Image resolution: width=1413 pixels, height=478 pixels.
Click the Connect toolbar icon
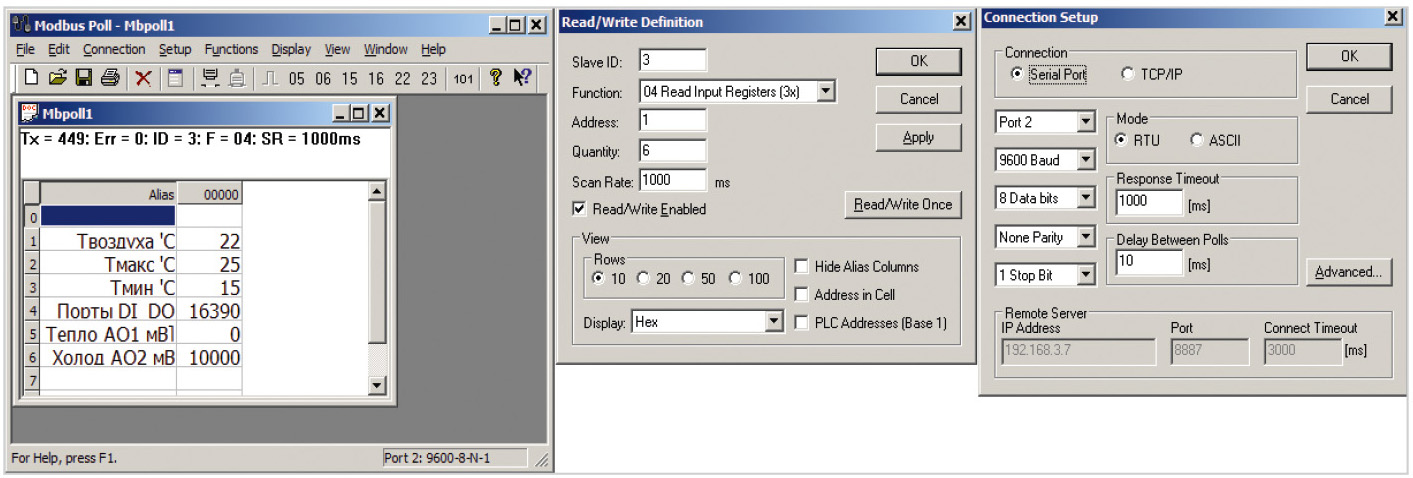(x=210, y=78)
